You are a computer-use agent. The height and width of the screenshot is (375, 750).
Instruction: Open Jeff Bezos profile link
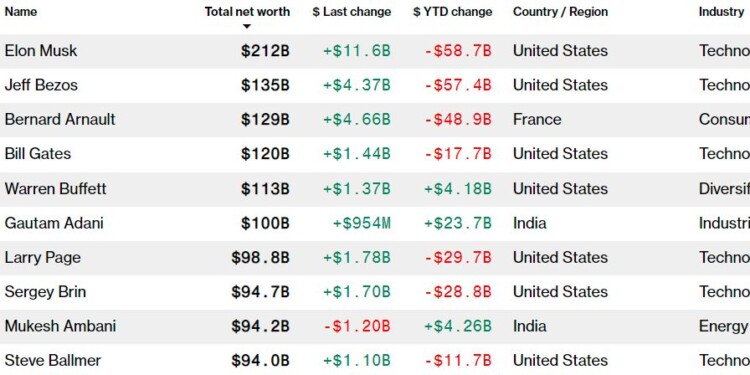(x=41, y=85)
